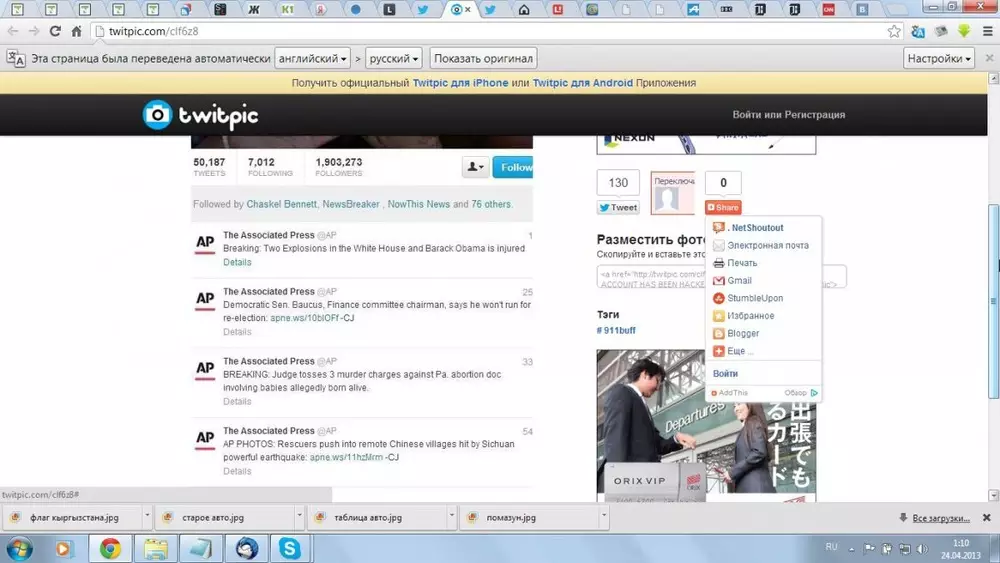Viewport: 1000px width, 563px height.
Task: Select StumbleUpon in the share menu
Action: [x=754, y=298]
